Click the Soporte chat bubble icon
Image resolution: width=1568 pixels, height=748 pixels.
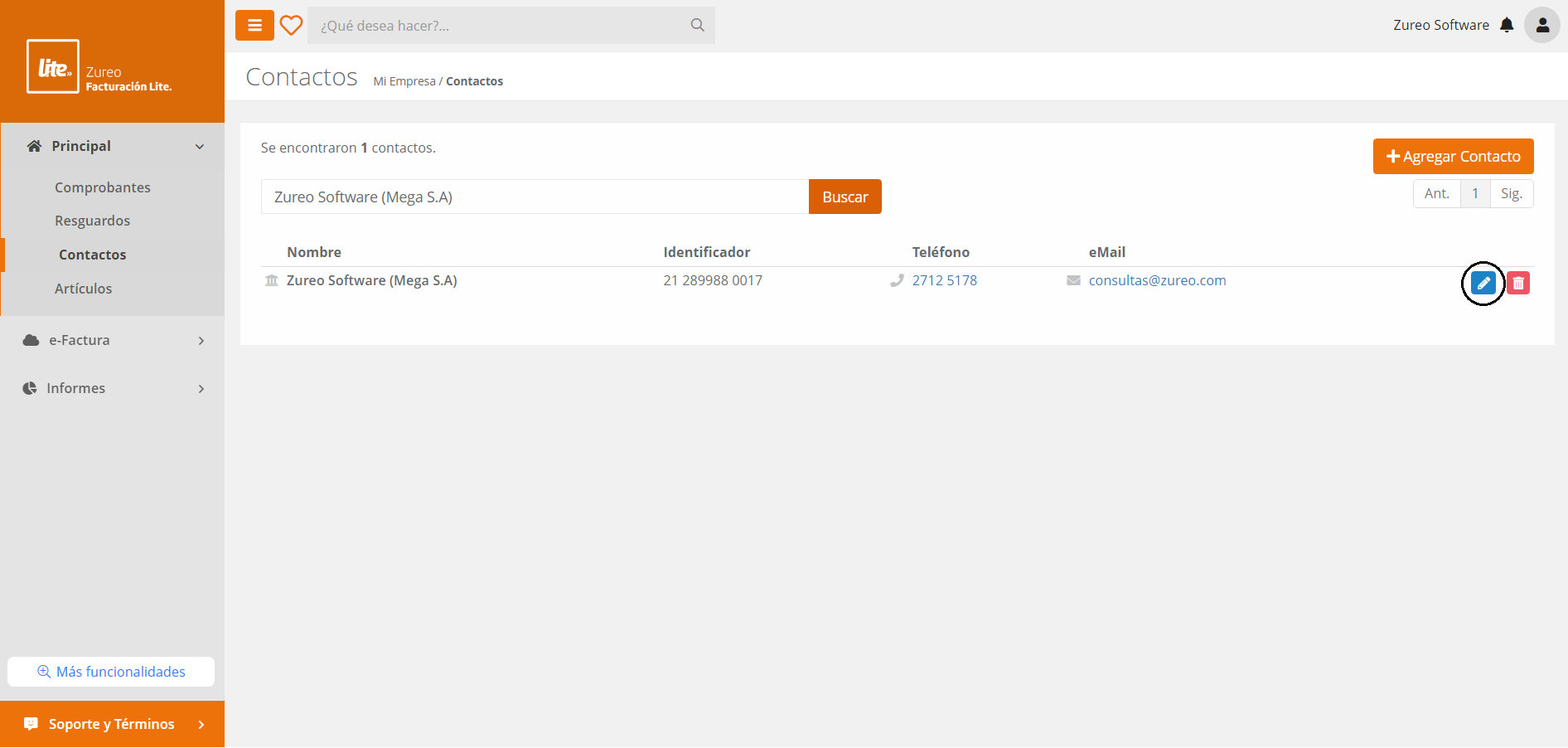click(x=31, y=724)
